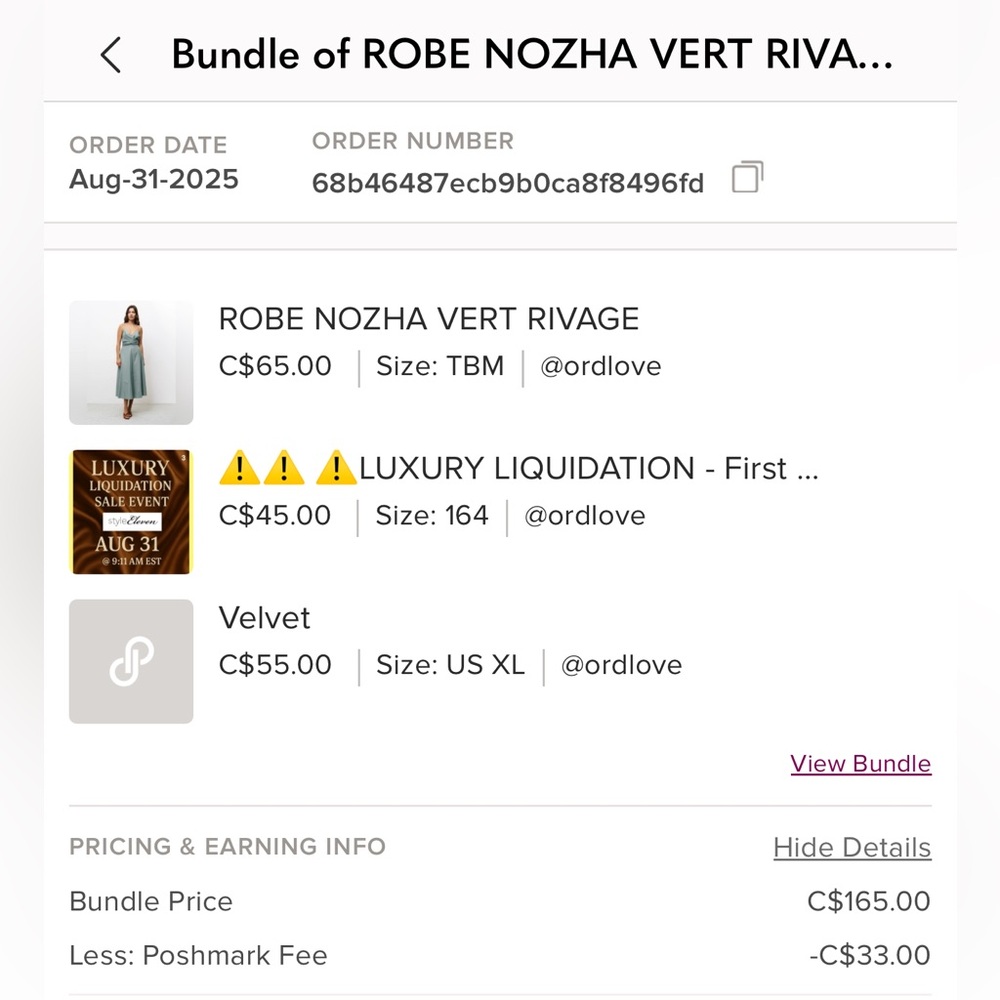This screenshot has height=1000, width=1000.
Task: Open the Luxury Liquidation Sale Event thumbnail
Action: coord(131,511)
